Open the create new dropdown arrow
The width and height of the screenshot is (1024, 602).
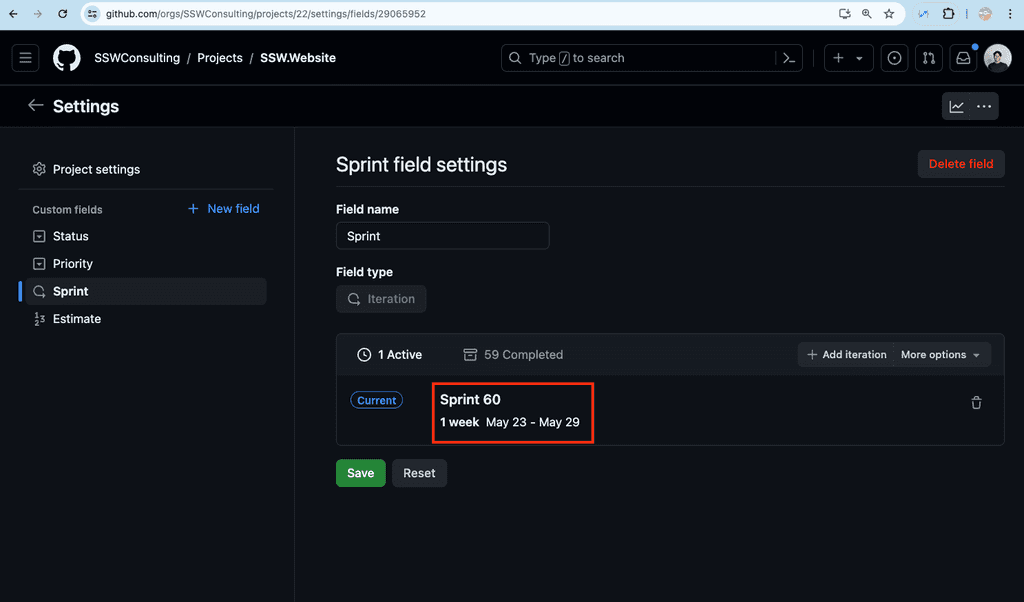[x=860, y=58]
